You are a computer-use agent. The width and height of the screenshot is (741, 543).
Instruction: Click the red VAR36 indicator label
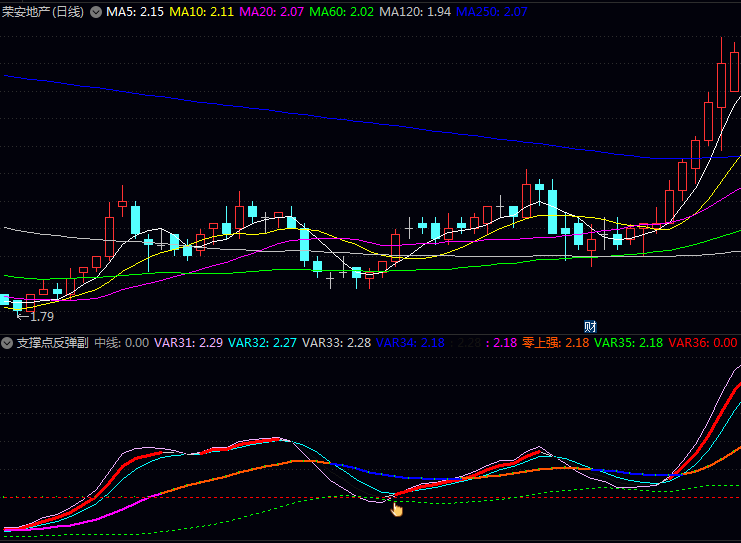coord(702,342)
